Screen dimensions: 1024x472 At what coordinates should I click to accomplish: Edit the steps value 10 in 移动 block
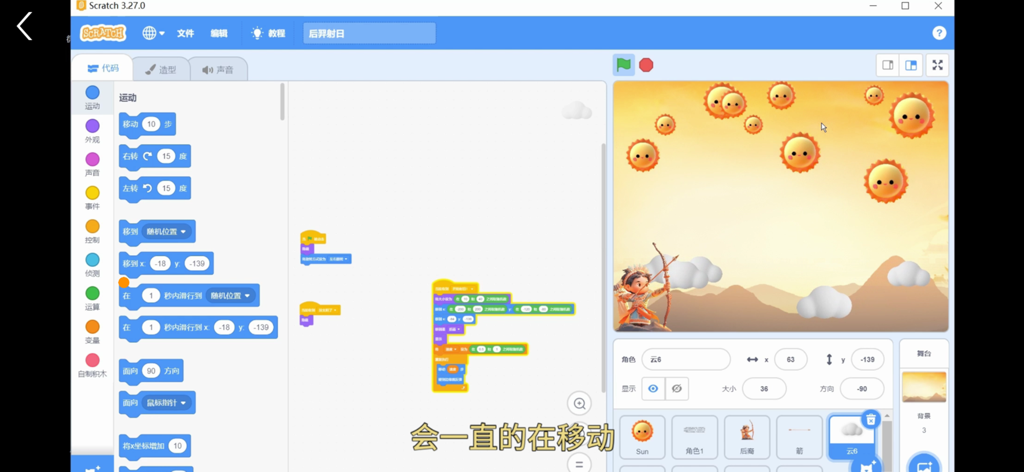click(151, 124)
